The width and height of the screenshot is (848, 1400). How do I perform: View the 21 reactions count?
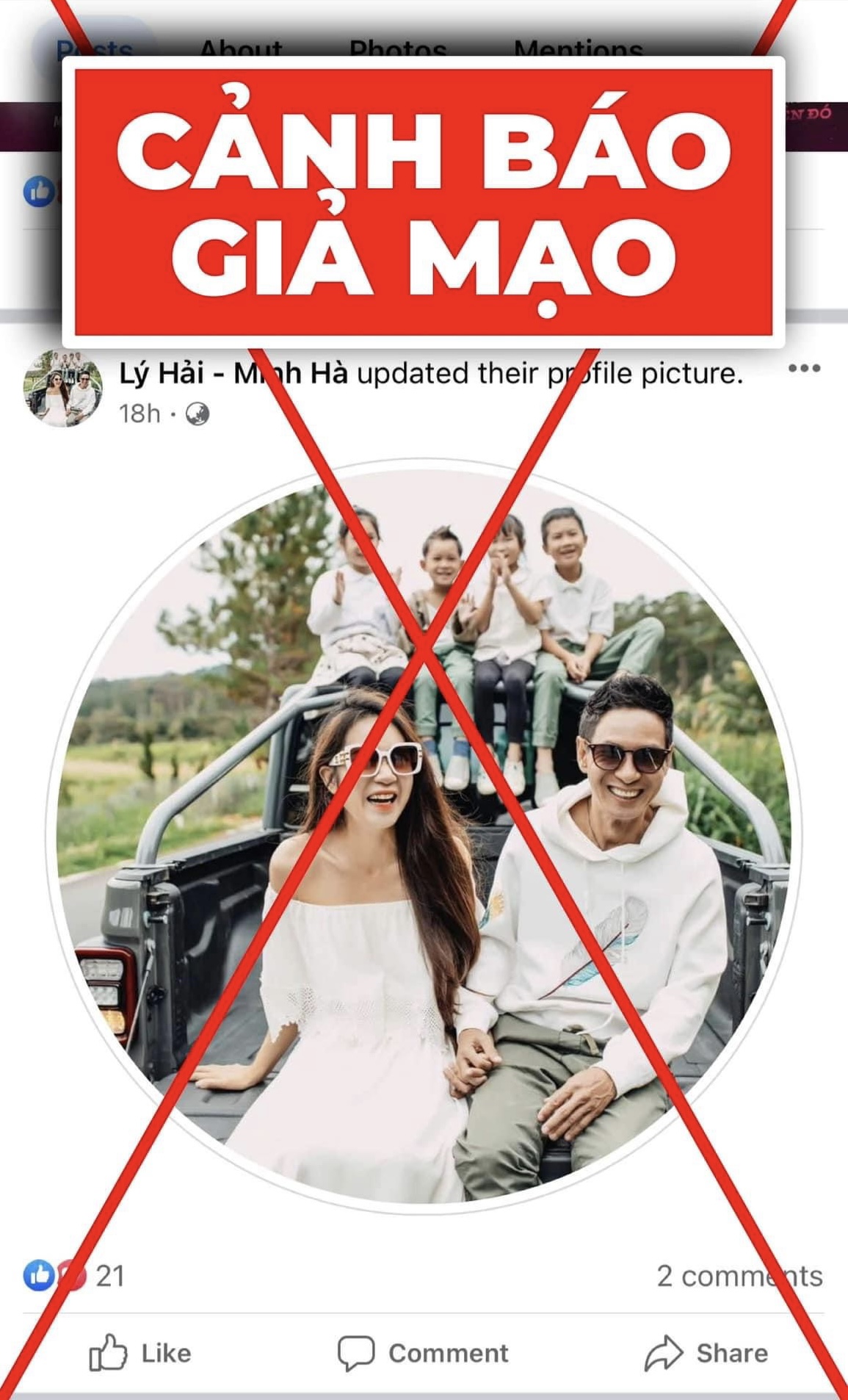point(110,1276)
